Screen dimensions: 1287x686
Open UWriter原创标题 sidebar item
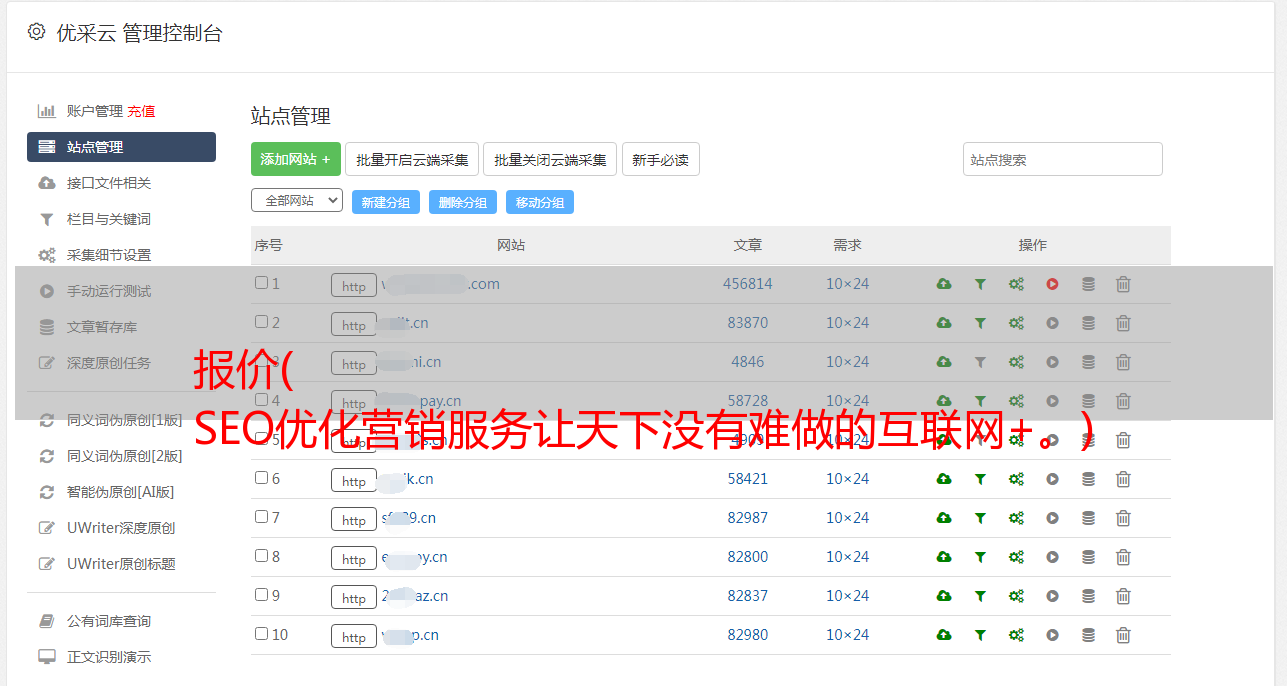pyautogui.click(x=121, y=564)
